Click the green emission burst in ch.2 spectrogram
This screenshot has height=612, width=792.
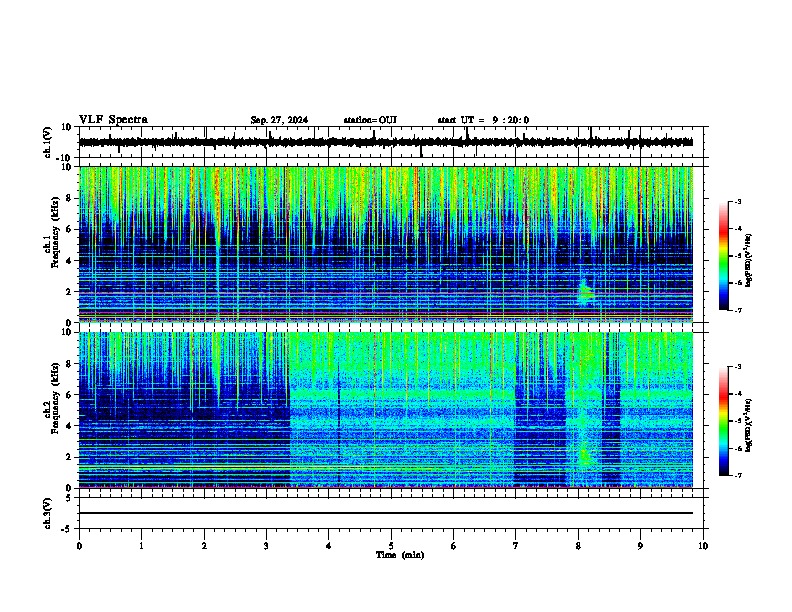tap(586, 456)
